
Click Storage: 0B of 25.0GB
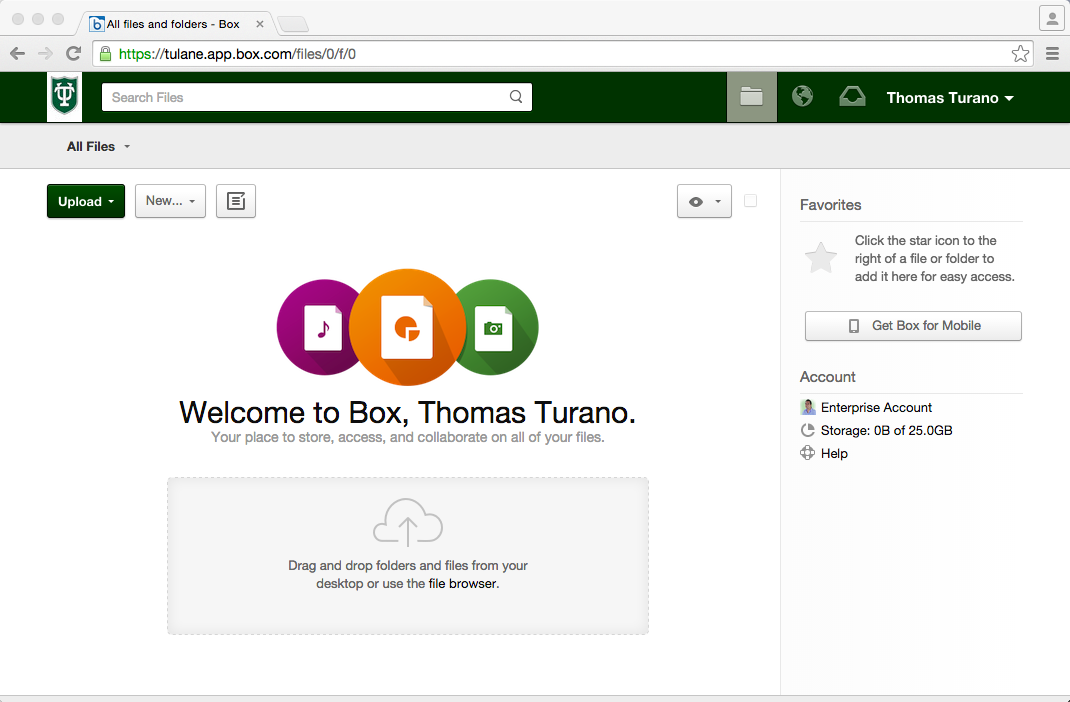click(x=886, y=430)
